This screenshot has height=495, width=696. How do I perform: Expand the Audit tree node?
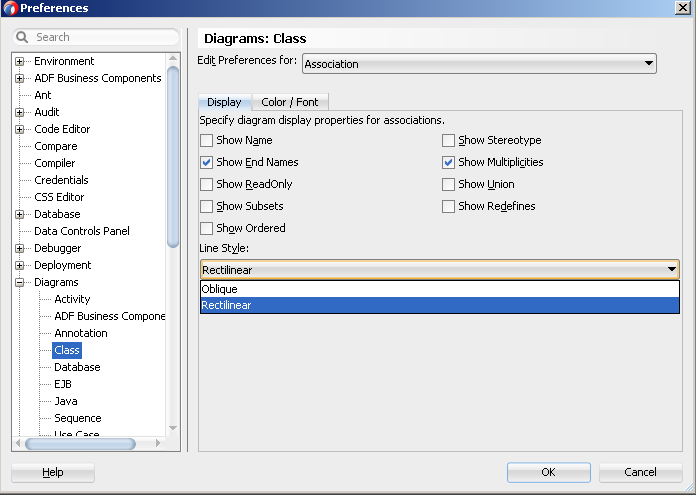click(19, 112)
